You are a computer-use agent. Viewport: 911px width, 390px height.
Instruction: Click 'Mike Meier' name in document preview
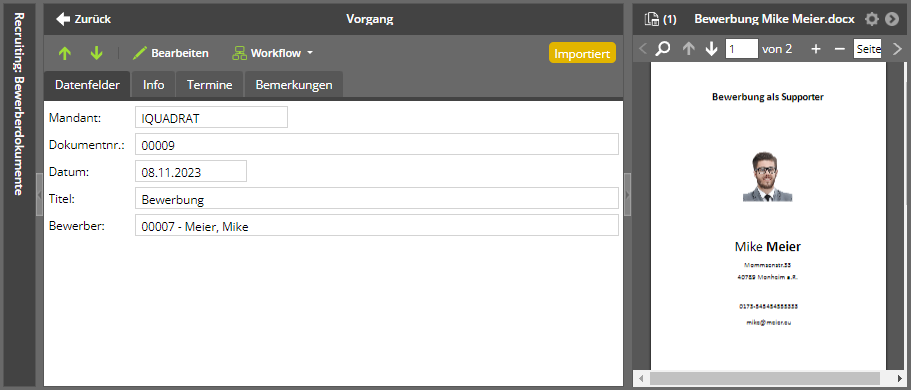767,247
